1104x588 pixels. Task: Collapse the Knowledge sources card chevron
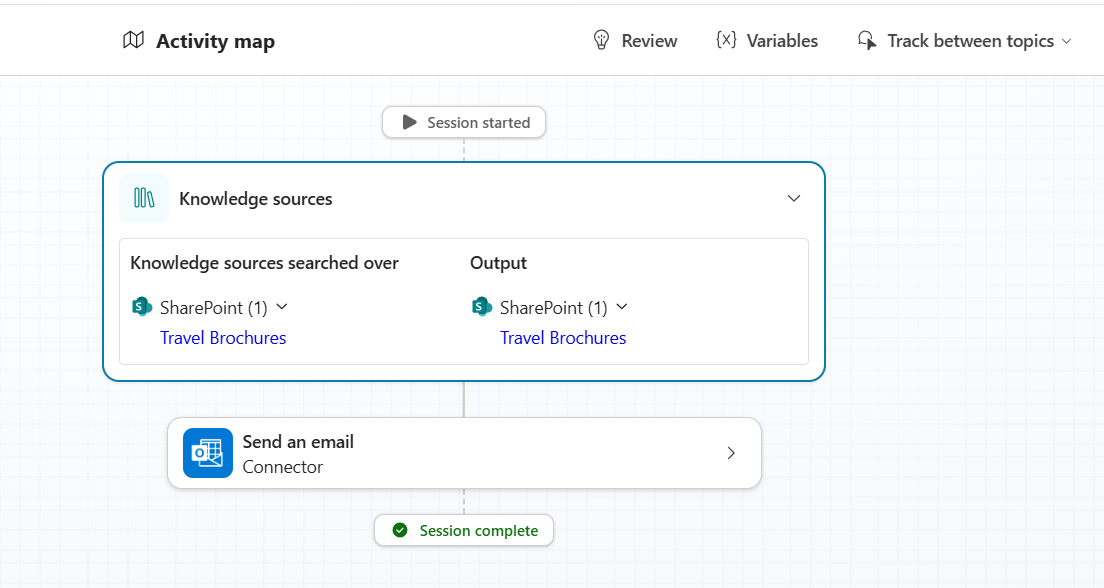[794, 198]
